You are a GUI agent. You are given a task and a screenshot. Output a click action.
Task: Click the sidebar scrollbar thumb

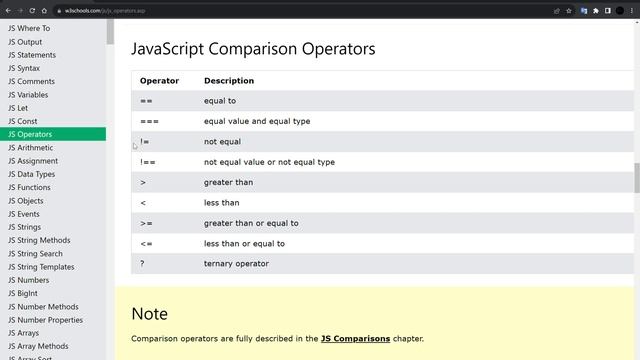pos(110,31)
